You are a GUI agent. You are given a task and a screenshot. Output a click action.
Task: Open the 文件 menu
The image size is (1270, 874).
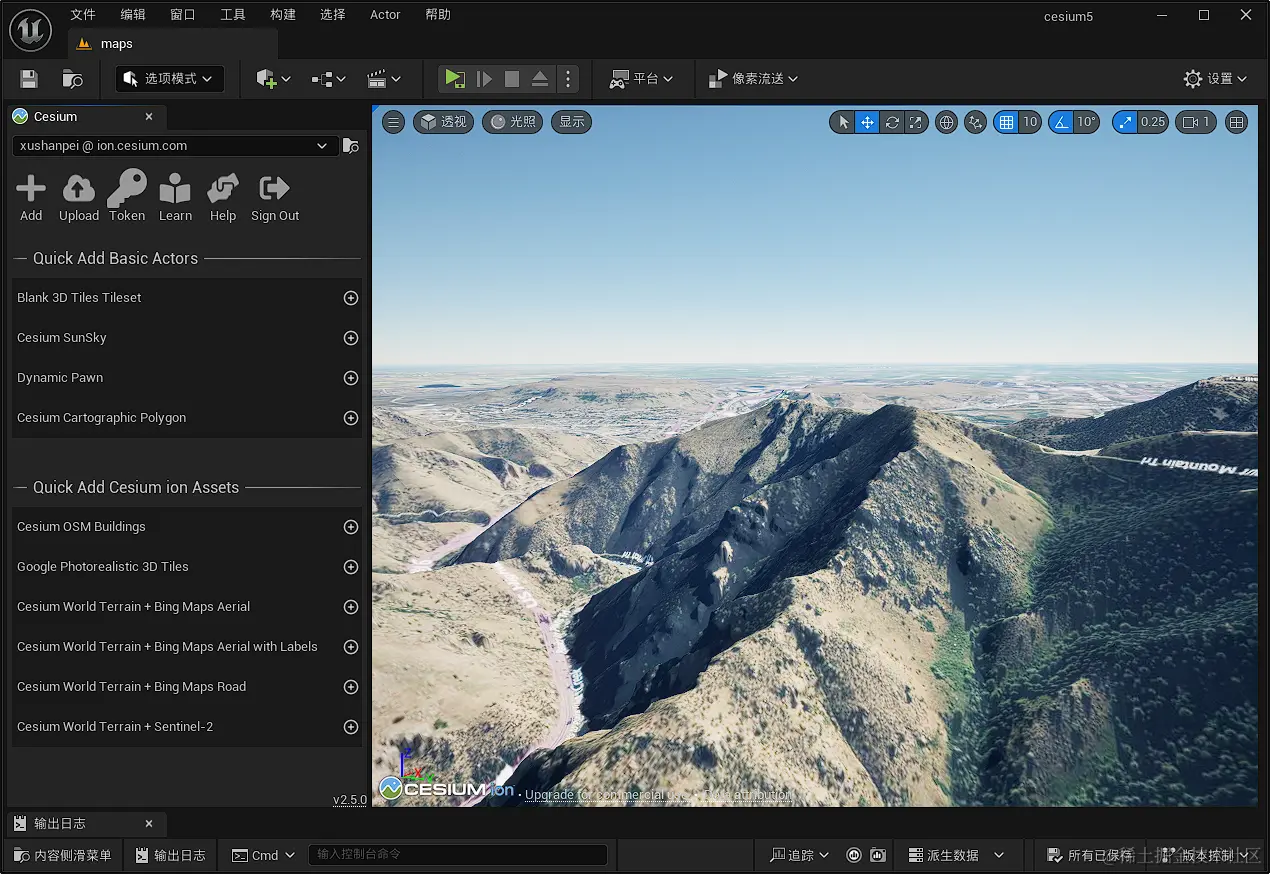(83, 15)
